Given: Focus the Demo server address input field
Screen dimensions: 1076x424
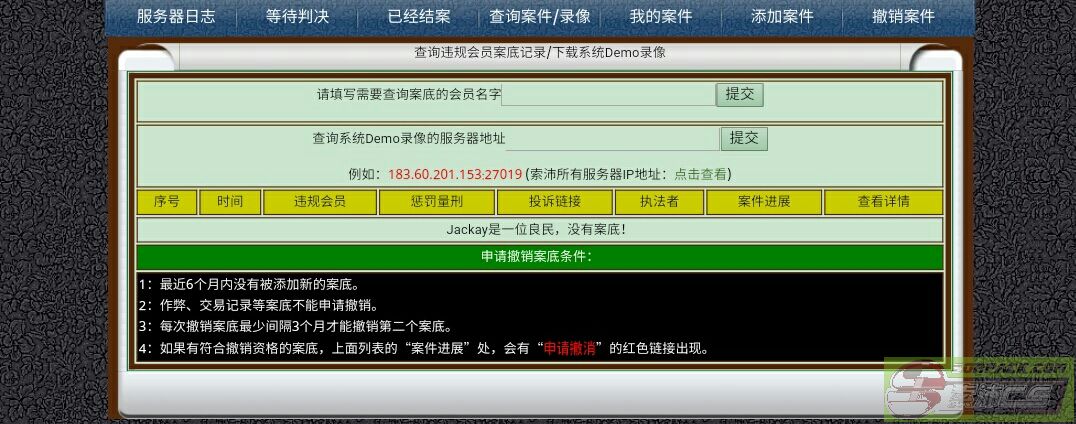Looking at the screenshot, I should (x=612, y=139).
